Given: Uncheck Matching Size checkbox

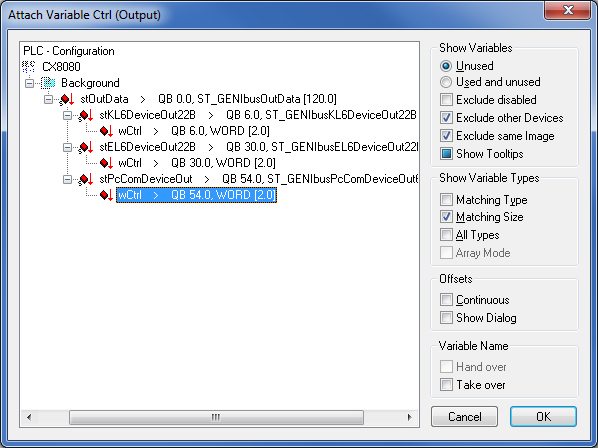Looking at the screenshot, I should click(x=446, y=217).
